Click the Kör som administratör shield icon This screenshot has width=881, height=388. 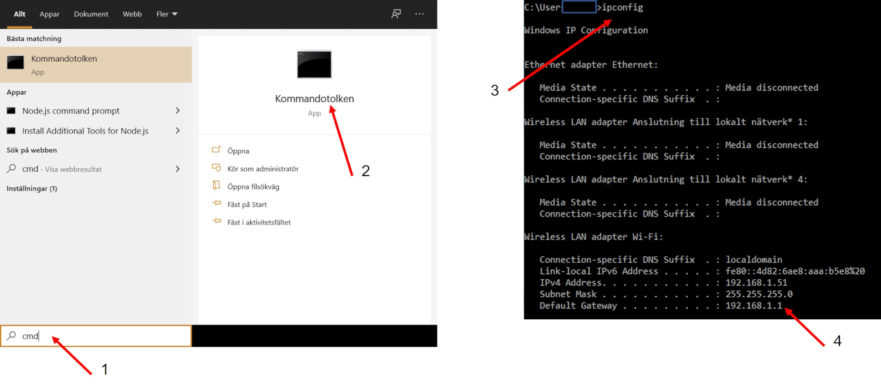click(216, 168)
